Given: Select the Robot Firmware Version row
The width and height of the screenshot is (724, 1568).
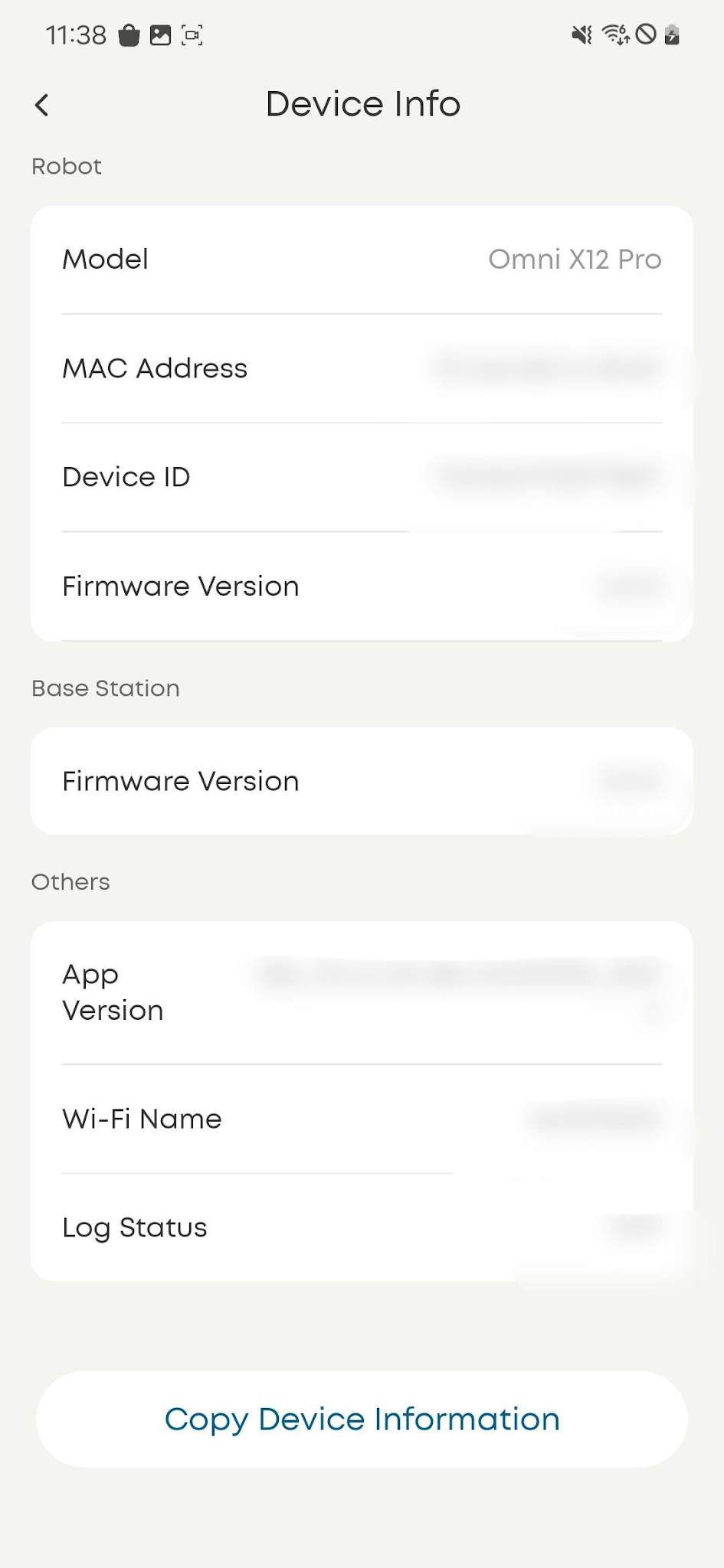Looking at the screenshot, I should tap(362, 586).
